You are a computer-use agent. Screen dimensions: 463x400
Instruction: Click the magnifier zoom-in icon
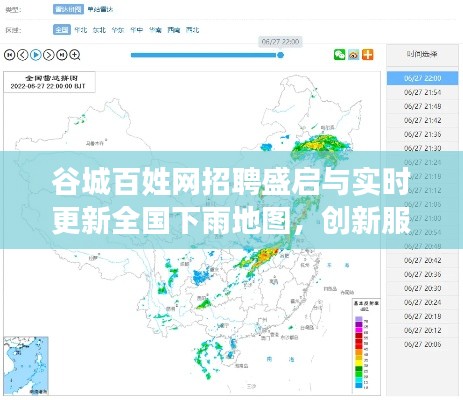click(75, 55)
